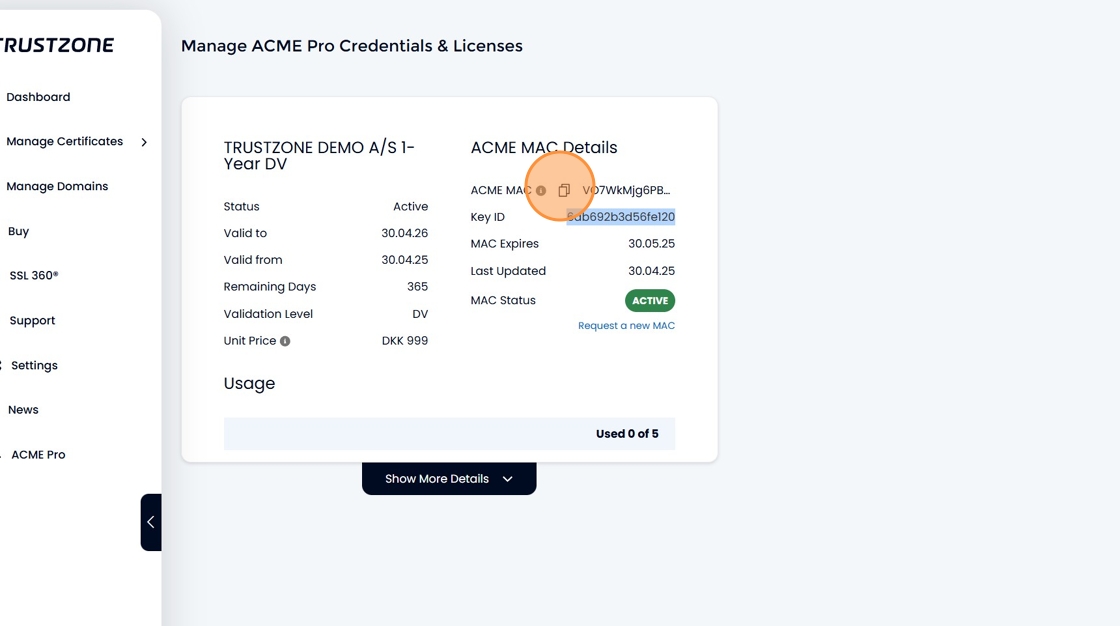The width and height of the screenshot is (1120, 626).
Task: Click the Used 0 of 5 text
Action: coord(627,434)
